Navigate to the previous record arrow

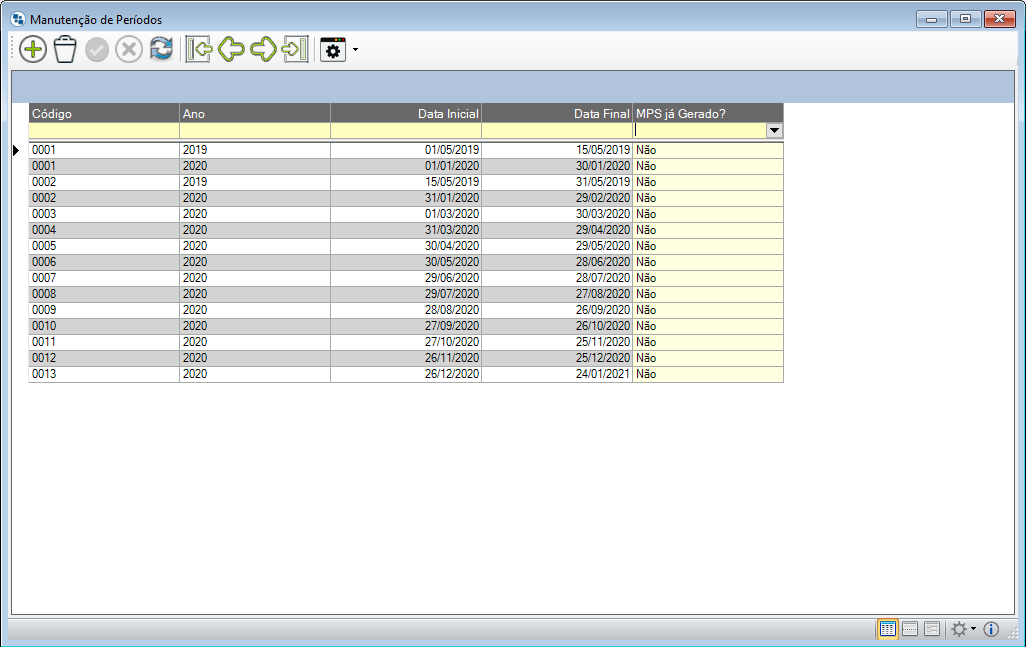[231, 50]
